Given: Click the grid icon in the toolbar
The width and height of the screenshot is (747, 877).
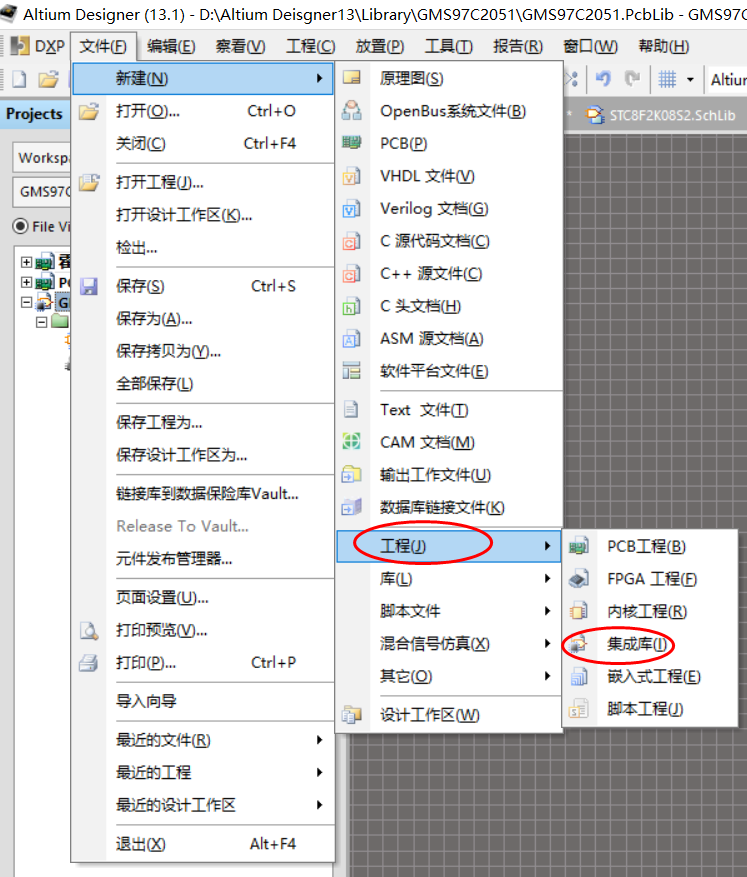Looking at the screenshot, I should coord(667,79).
